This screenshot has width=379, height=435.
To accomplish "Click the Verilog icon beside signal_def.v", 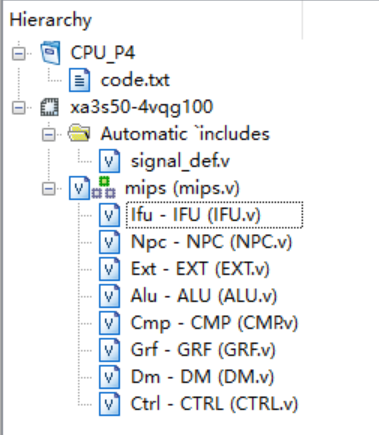I will tap(109, 161).
